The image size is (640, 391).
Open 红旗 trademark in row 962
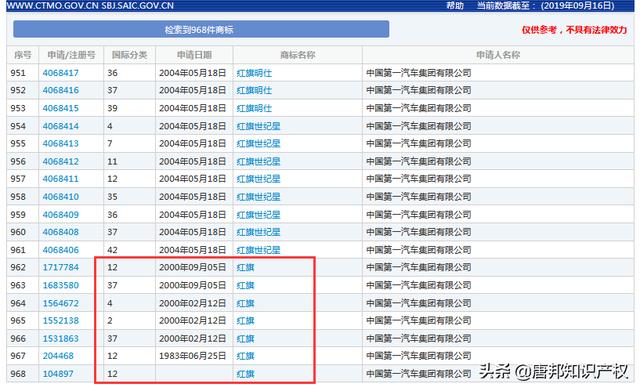click(246, 267)
